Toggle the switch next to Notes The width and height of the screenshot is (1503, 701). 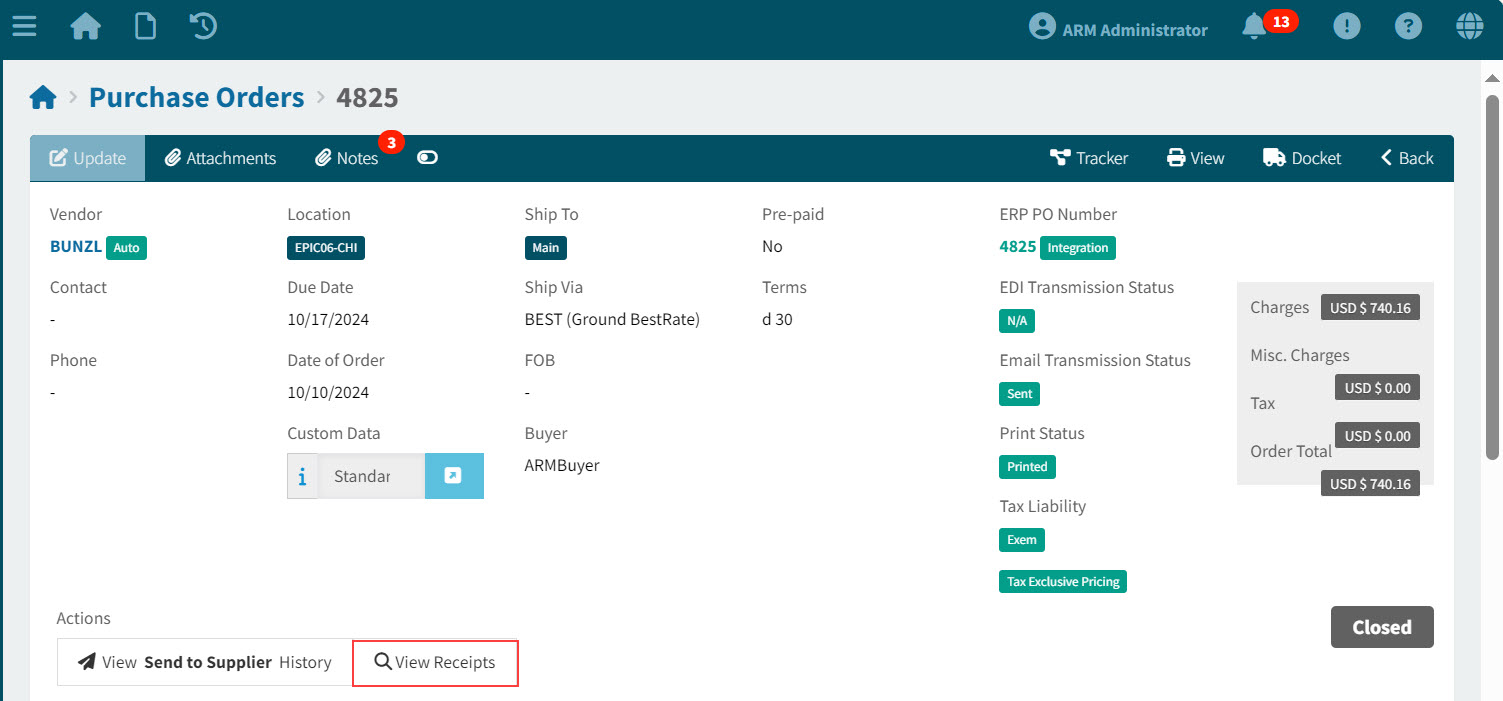427,158
